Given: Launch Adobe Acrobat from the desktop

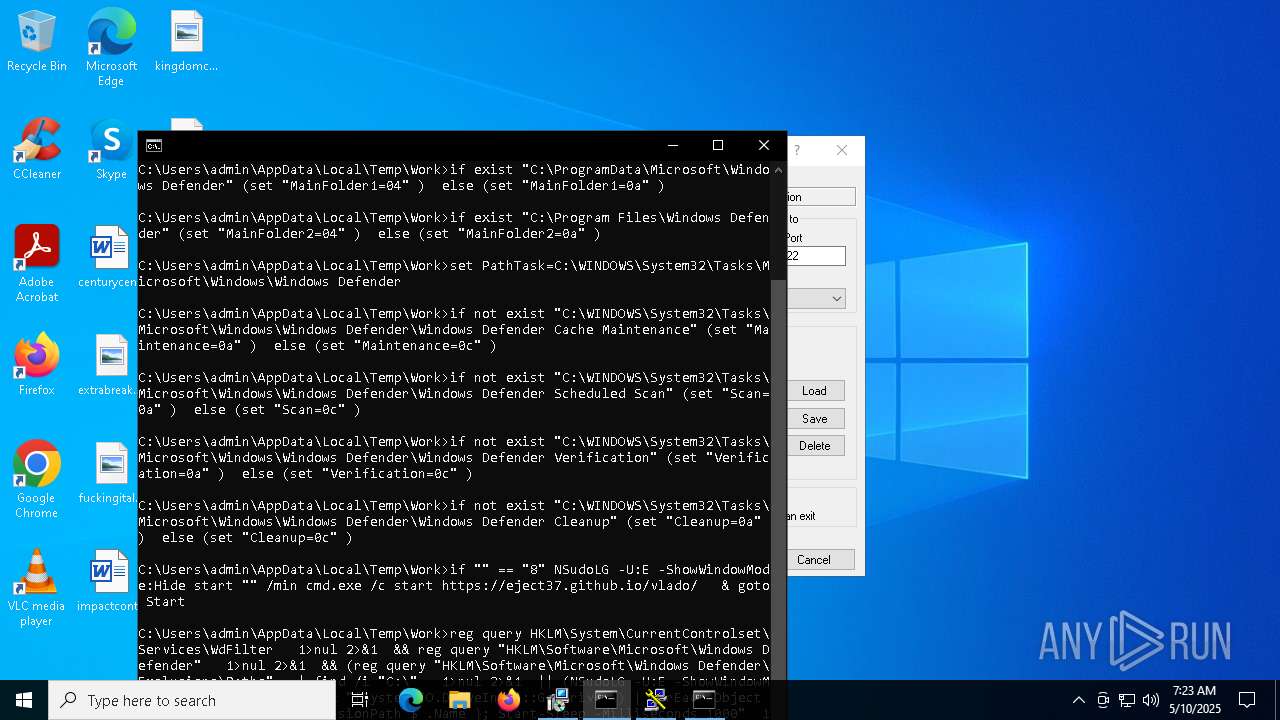Looking at the screenshot, I should pos(37,264).
